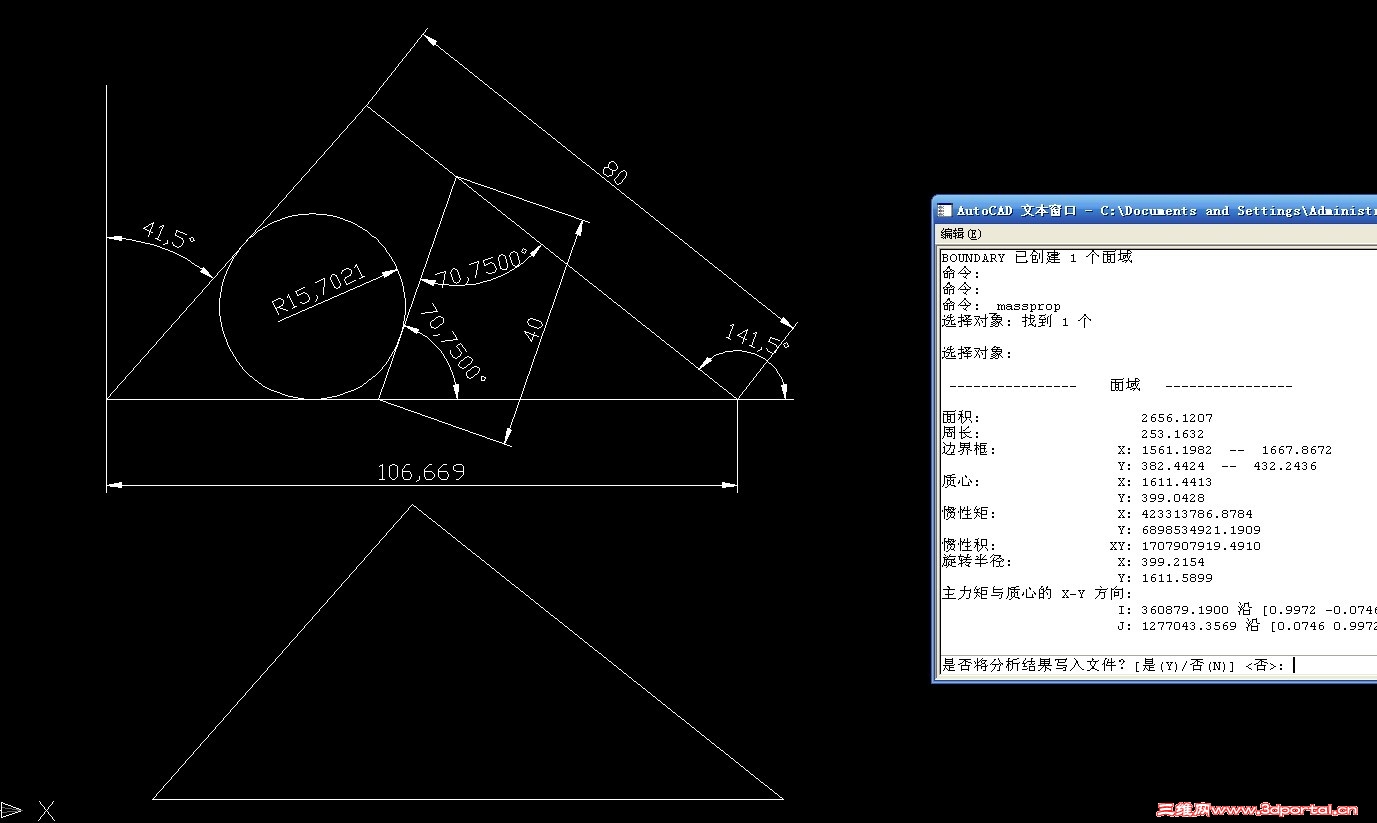This screenshot has width=1377, height=823.
Task: Select the perimeter value 253.1632
Action: click(x=1172, y=434)
